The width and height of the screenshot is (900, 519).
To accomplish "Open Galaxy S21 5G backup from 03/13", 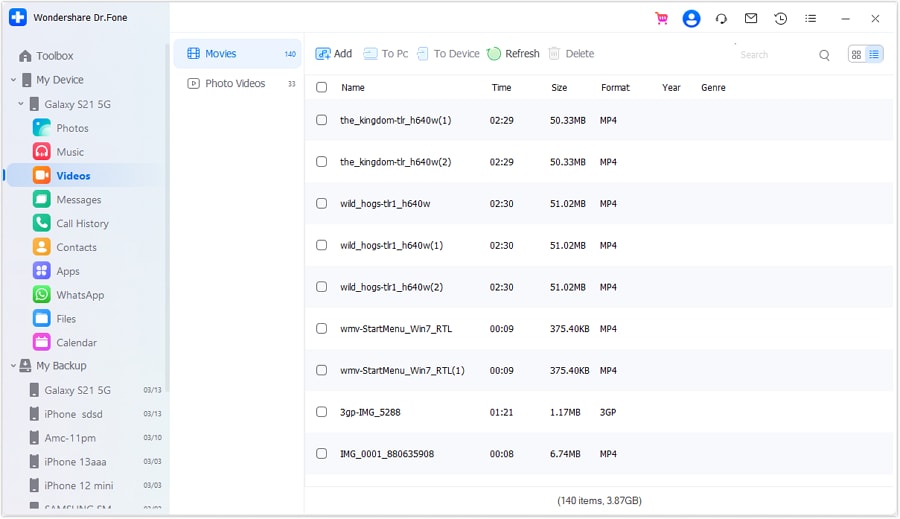I will [x=95, y=390].
